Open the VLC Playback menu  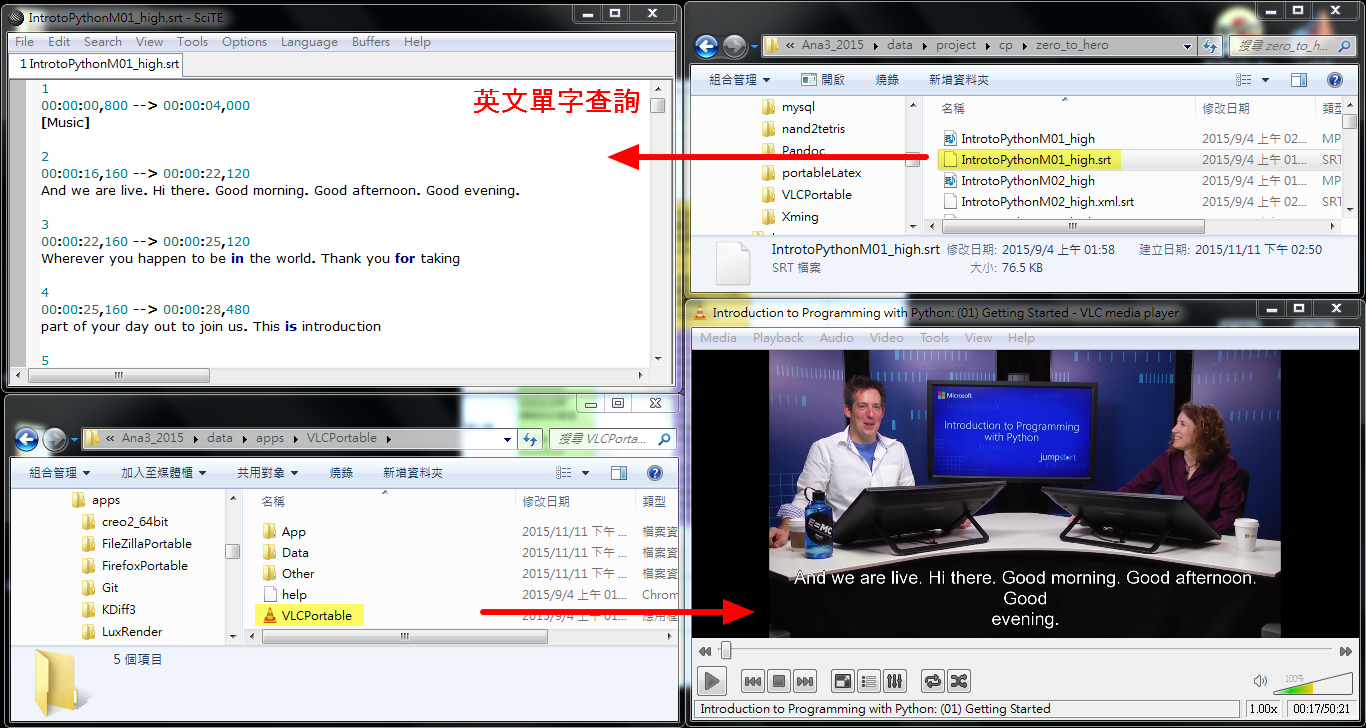[x=778, y=338]
